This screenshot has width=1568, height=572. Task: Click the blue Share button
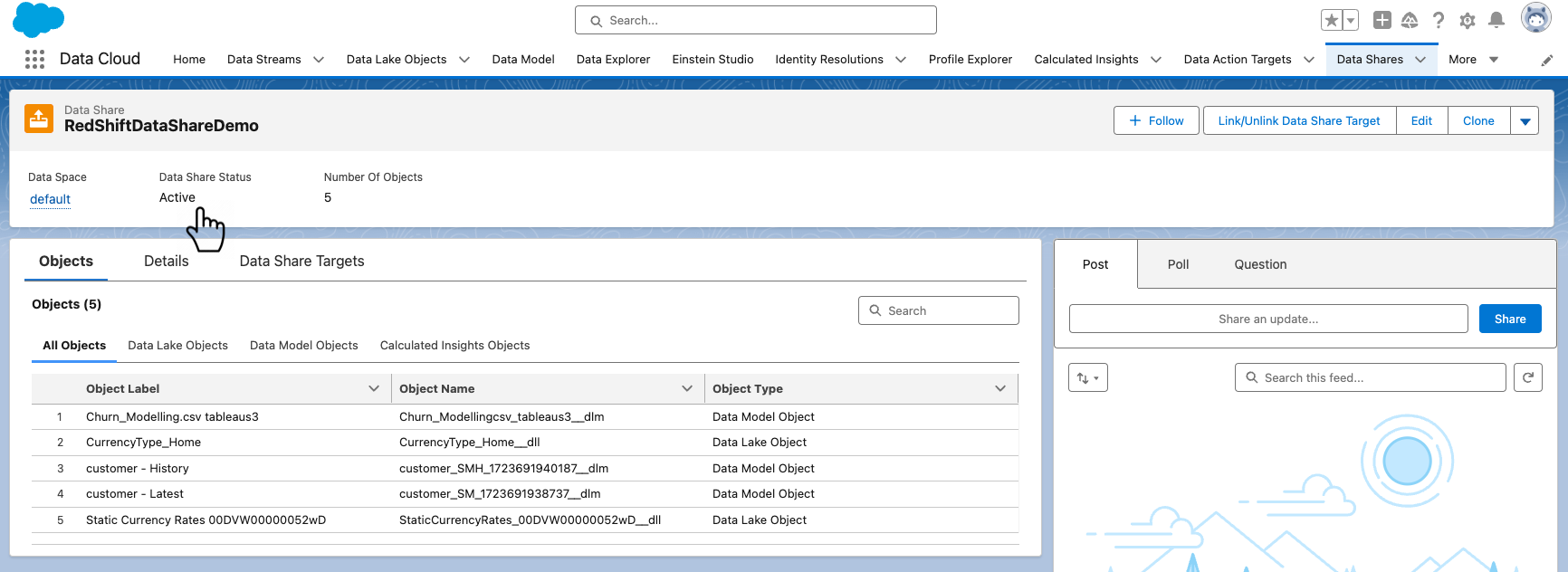1510,319
